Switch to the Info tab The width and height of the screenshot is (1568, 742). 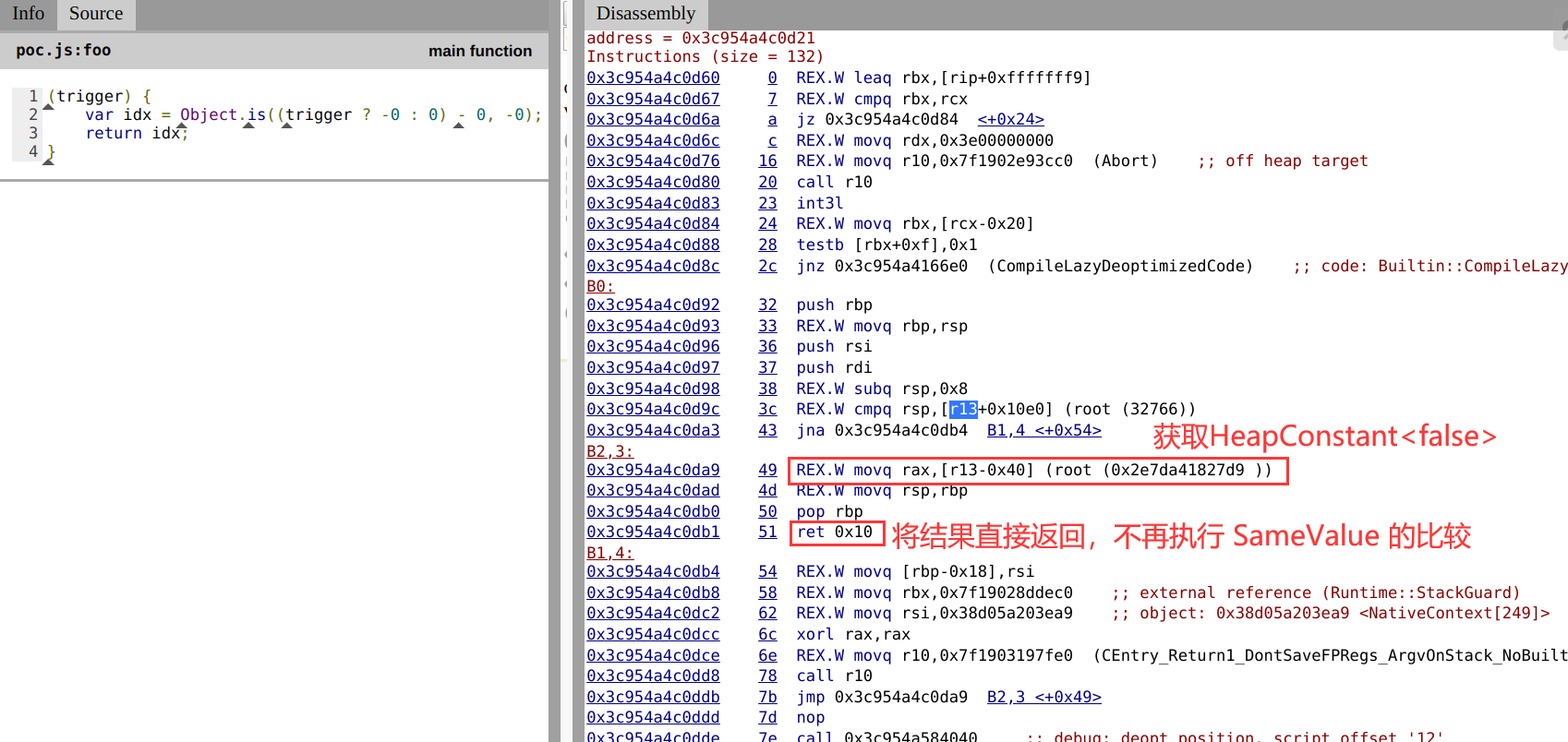(28, 14)
